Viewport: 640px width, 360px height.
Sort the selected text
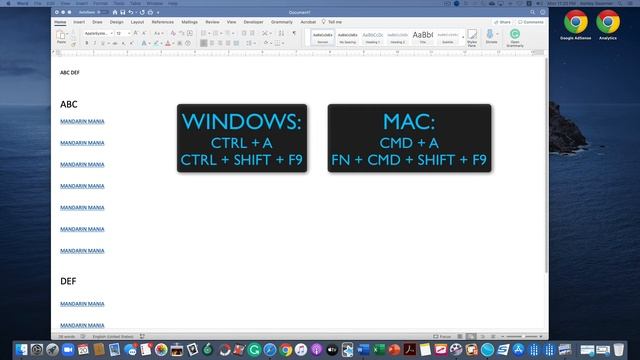pos(281,33)
